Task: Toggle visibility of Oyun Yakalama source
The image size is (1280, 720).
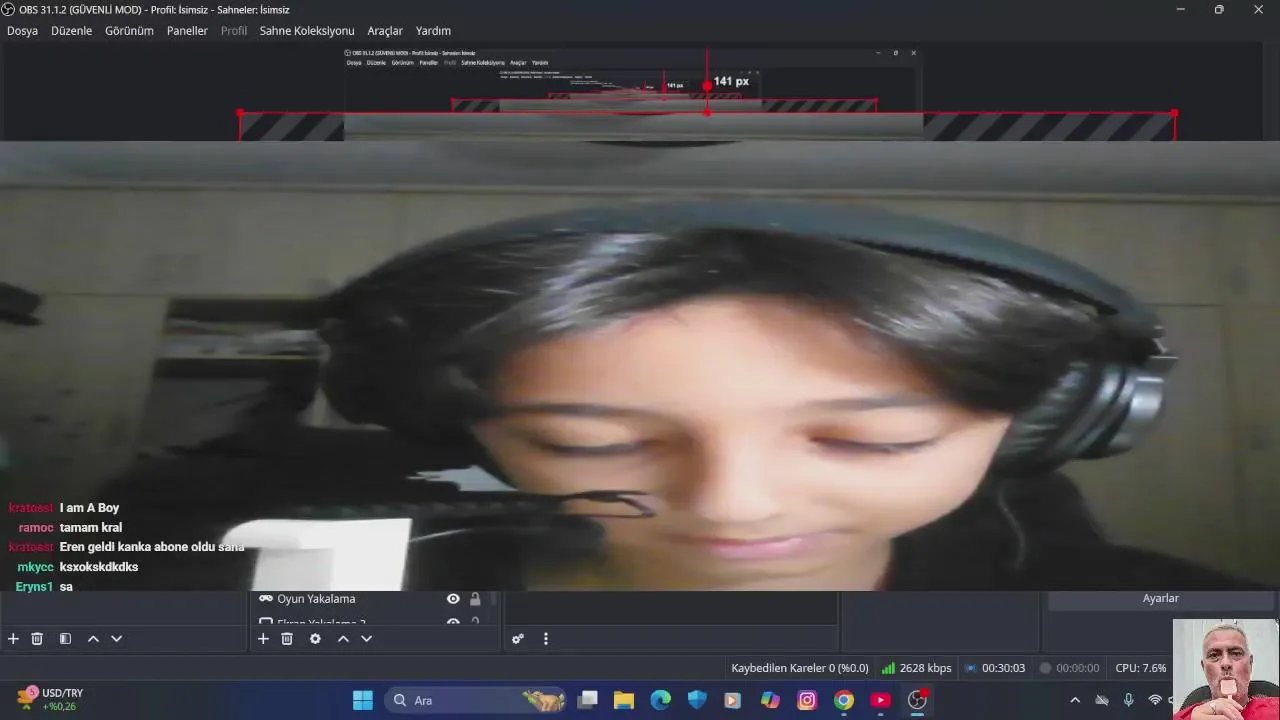Action: pyautogui.click(x=453, y=599)
